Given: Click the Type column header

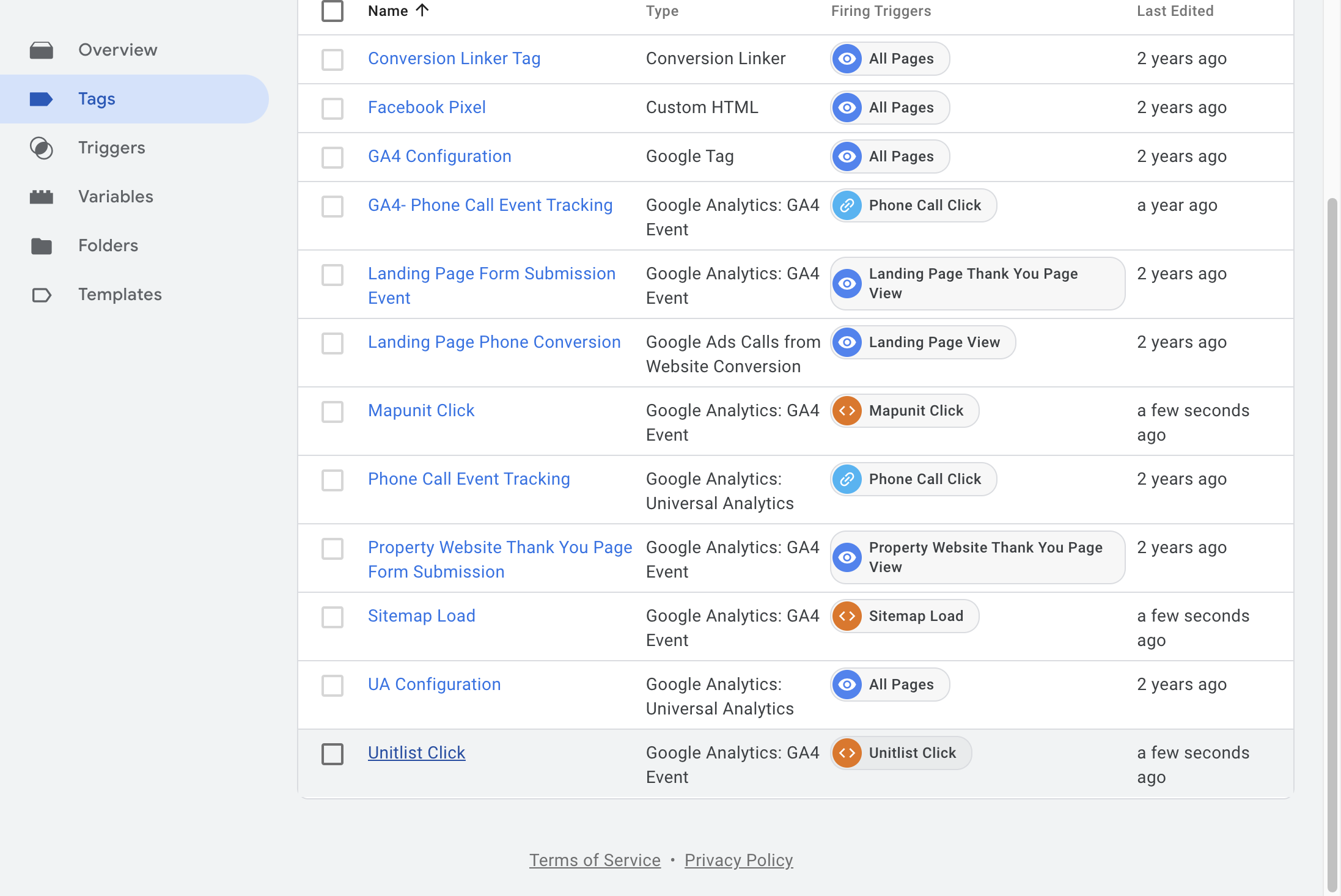Looking at the screenshot, I should tap(662, 11).
